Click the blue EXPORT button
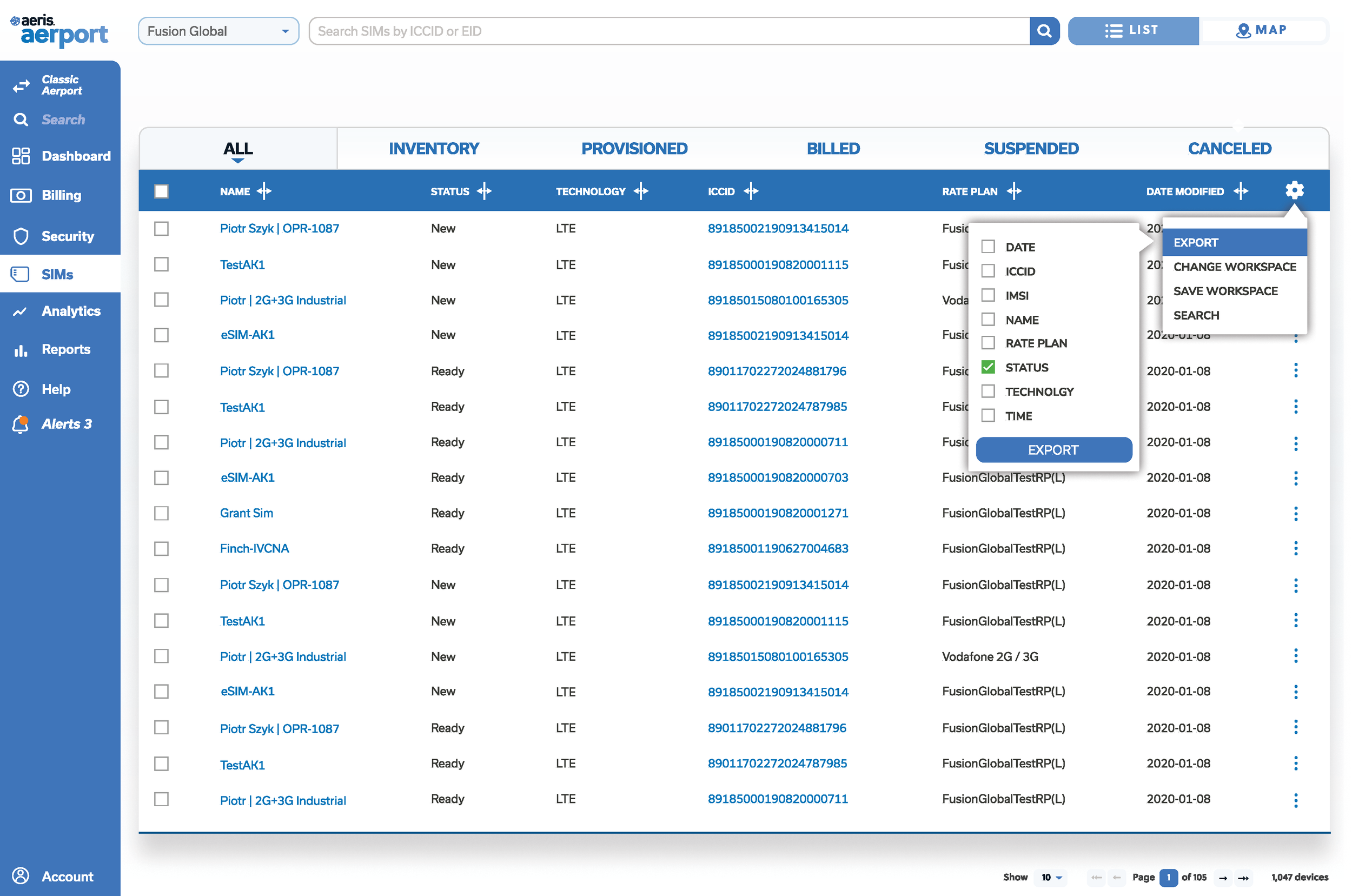 [1053, 450]
